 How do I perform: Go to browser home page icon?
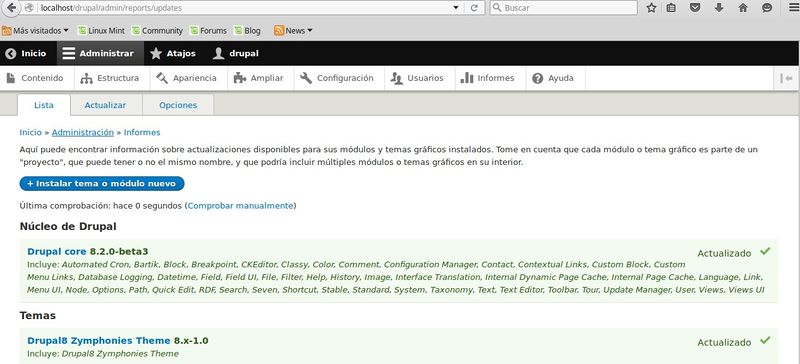point(743,8)
